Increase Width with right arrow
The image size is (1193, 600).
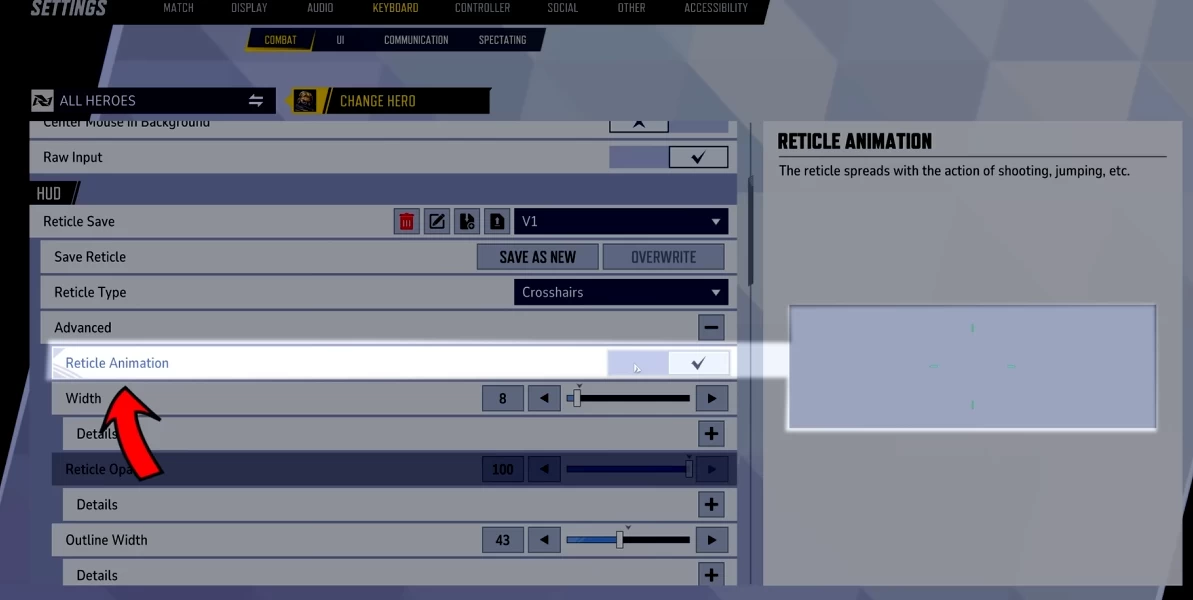tap(711, 399)
